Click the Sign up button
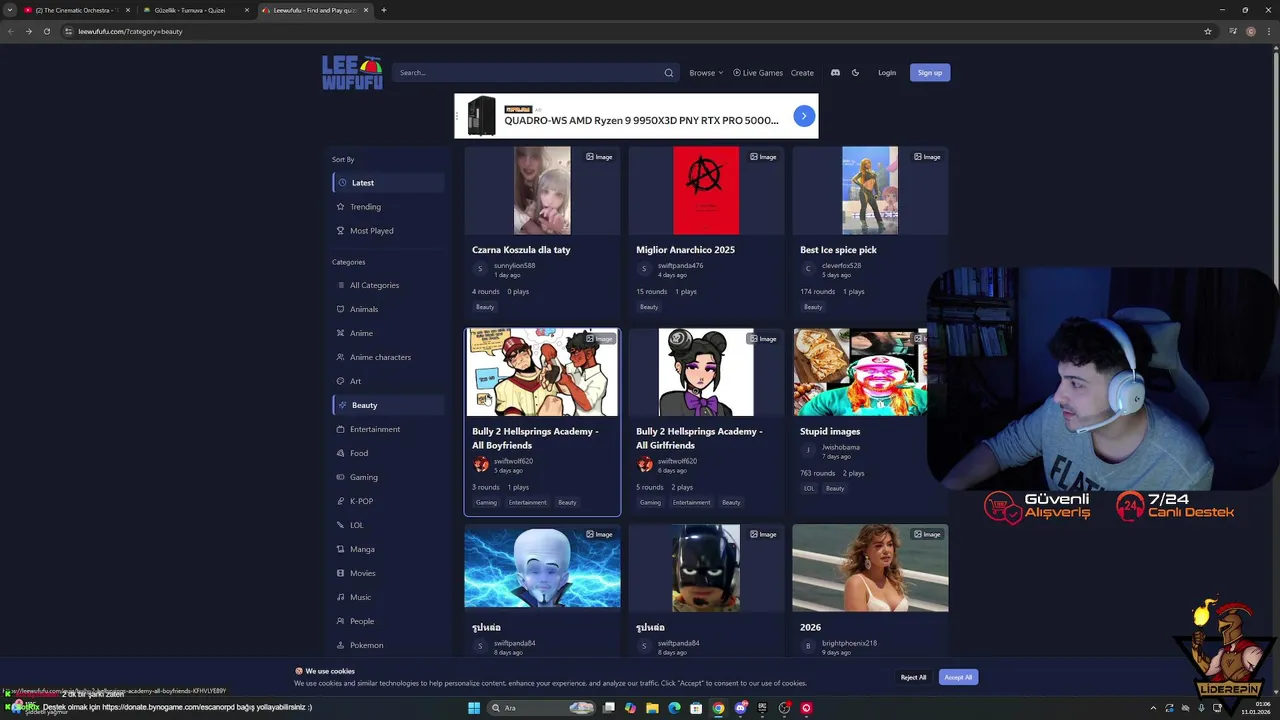 [930, 72]
